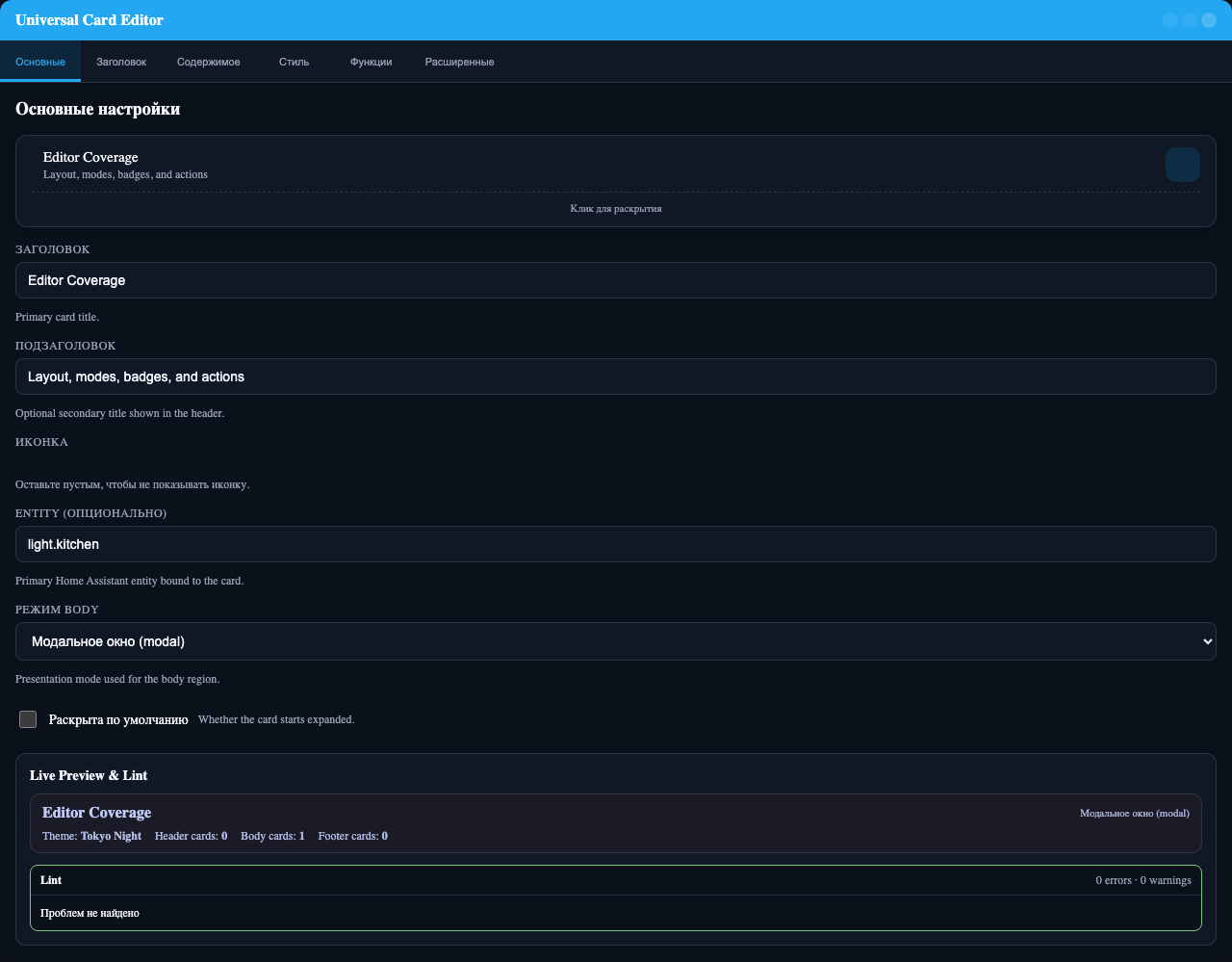Open the Содержимое tab

pos(208,61)
